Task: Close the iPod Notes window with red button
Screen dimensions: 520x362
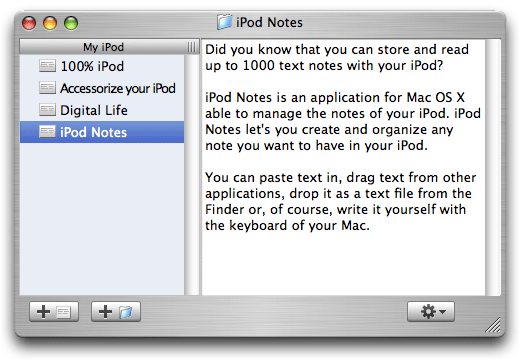Action: point(29,23)
